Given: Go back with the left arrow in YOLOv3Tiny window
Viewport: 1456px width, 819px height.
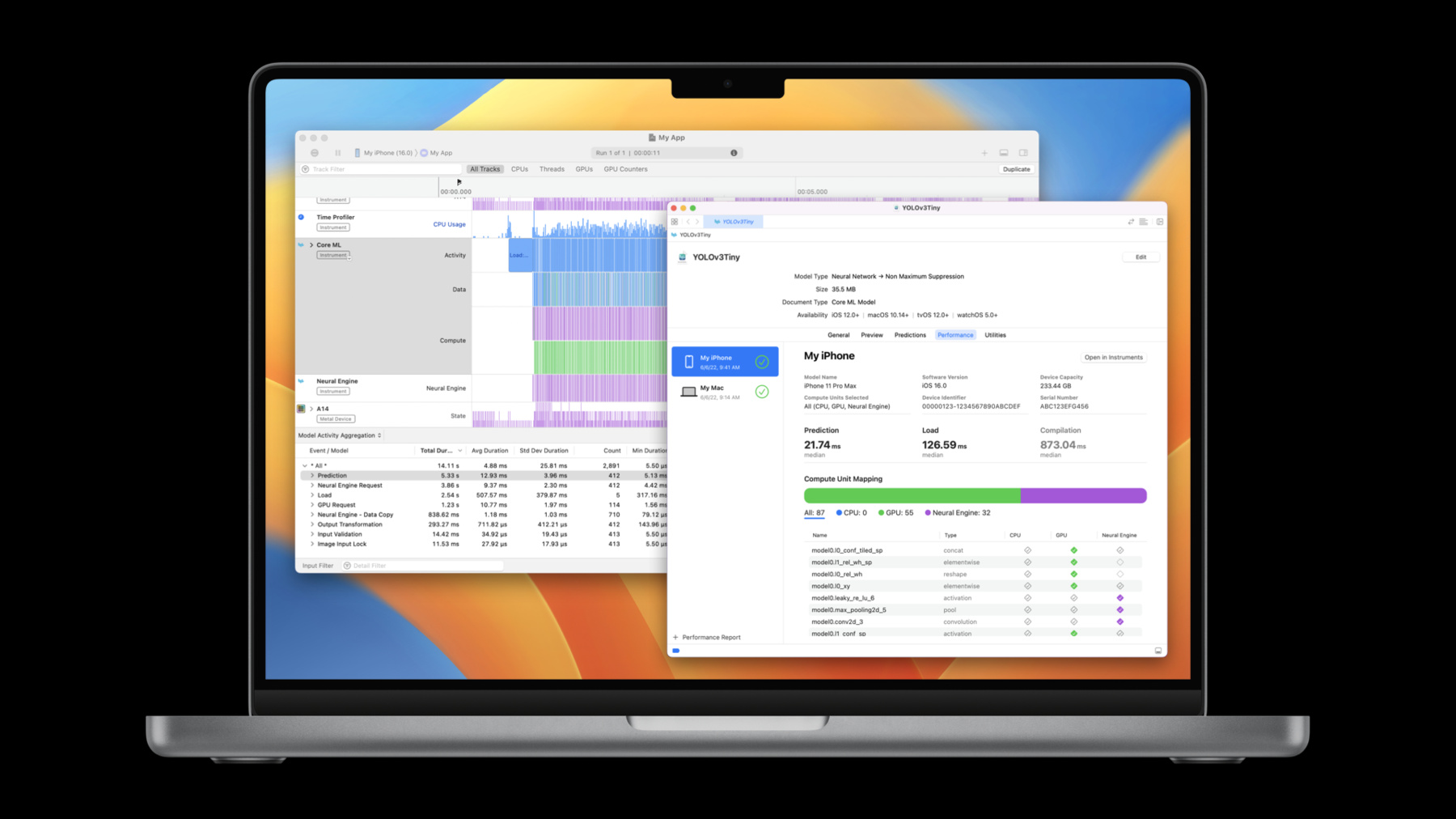Looking at the screenshot, I should [x=688, y=222].
